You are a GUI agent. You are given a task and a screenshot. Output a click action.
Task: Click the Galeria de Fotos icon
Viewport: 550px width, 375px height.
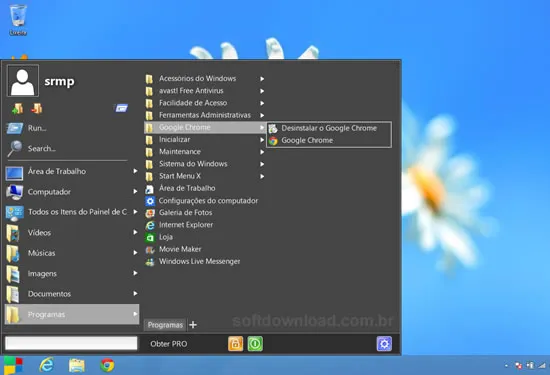tap(150, 213)
